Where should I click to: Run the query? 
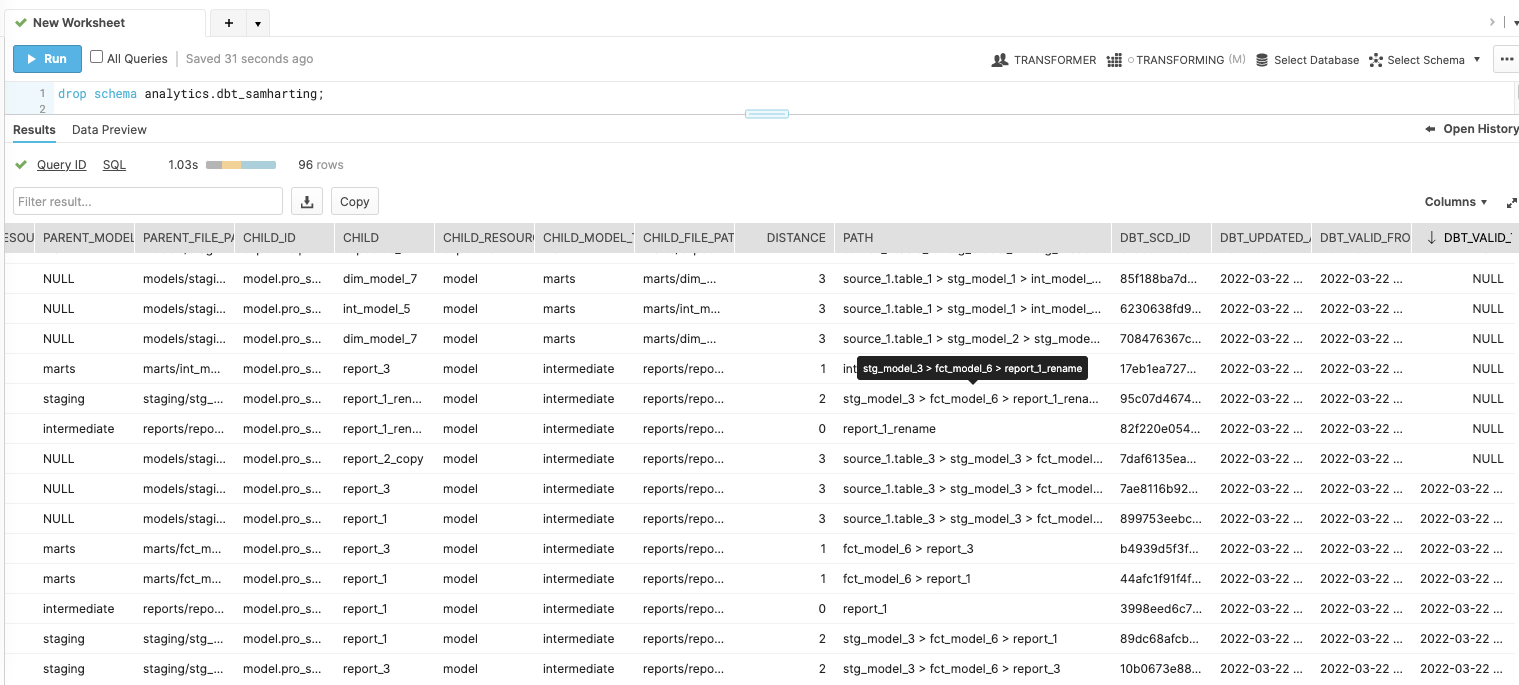47,59
